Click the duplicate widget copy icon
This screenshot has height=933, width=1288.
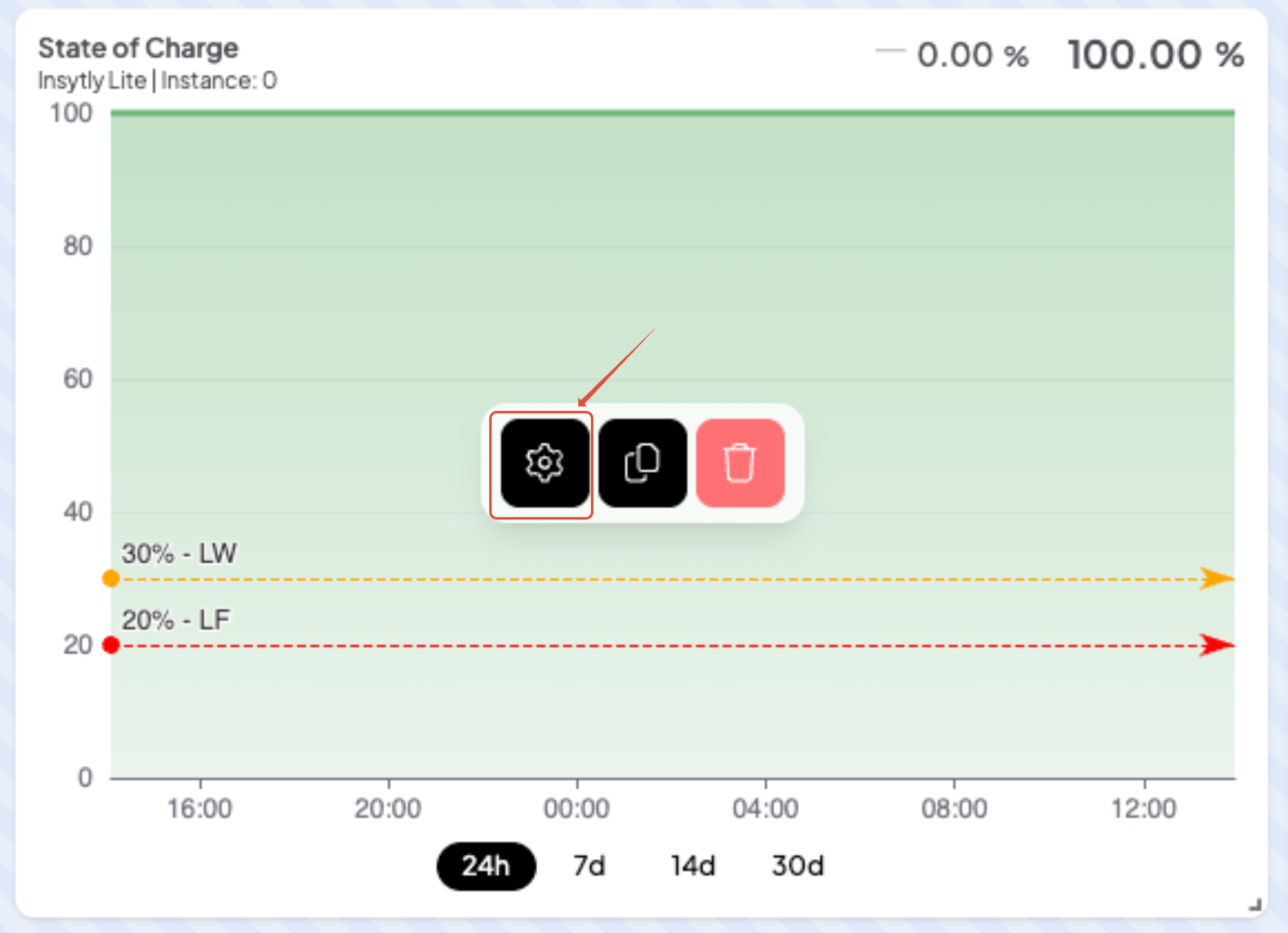click(642, 463)
